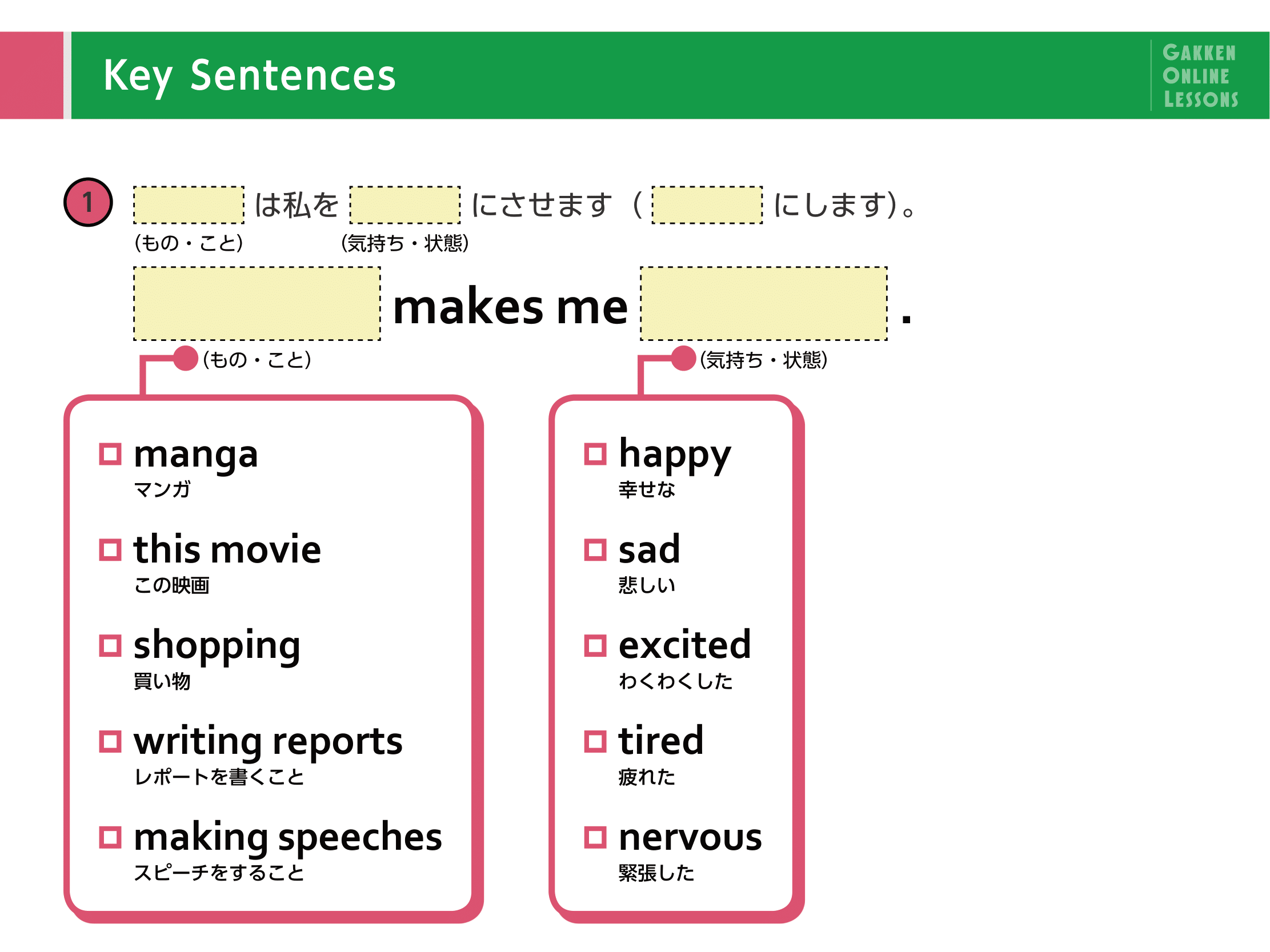Click the Key Sentences header title

250,76
